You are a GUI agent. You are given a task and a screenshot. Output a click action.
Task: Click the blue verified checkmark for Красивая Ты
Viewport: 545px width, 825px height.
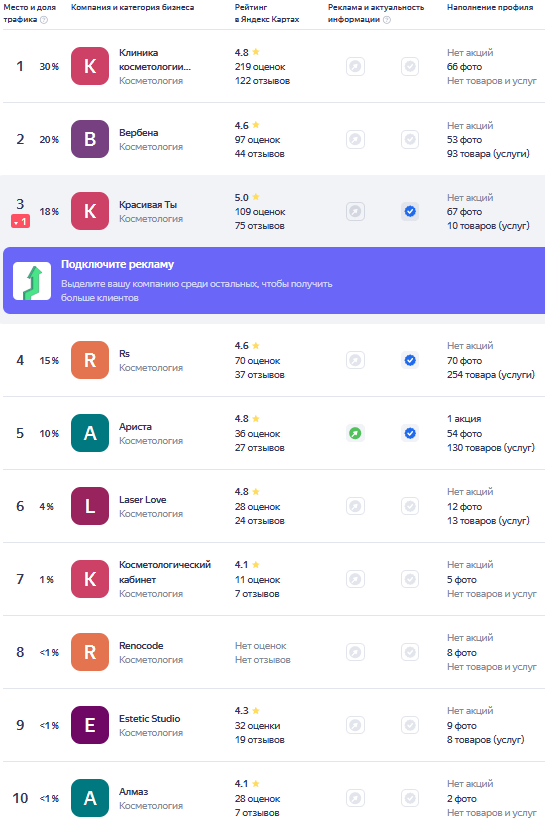click(x=410, y=212)
